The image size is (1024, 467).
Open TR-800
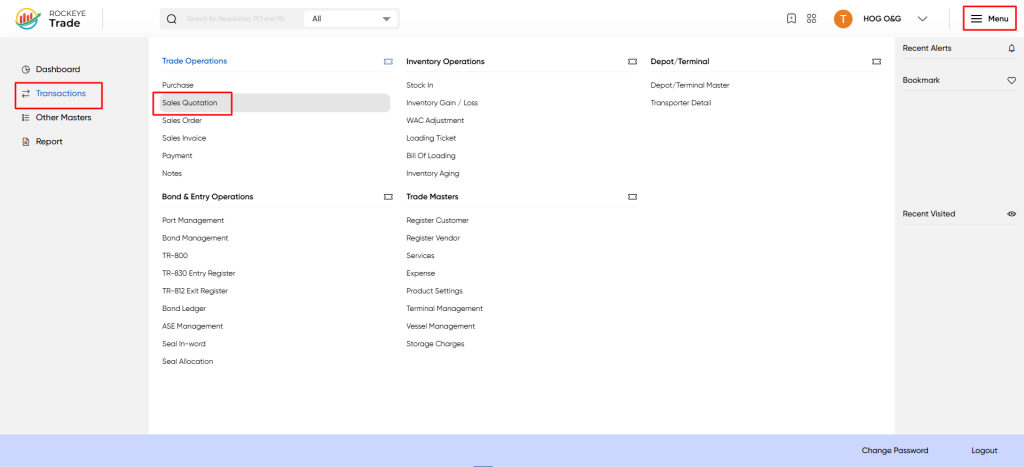(175, 256)
